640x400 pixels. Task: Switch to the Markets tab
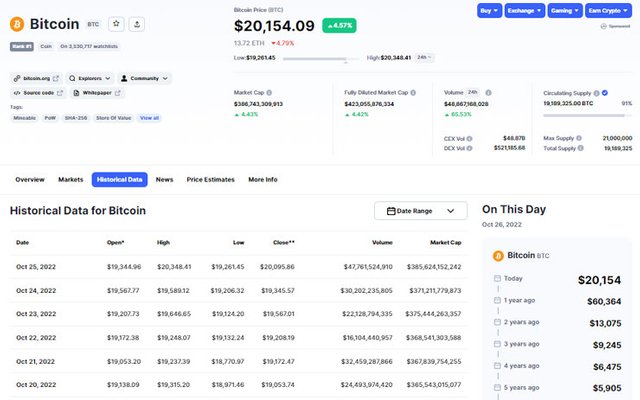coord(71,180)
